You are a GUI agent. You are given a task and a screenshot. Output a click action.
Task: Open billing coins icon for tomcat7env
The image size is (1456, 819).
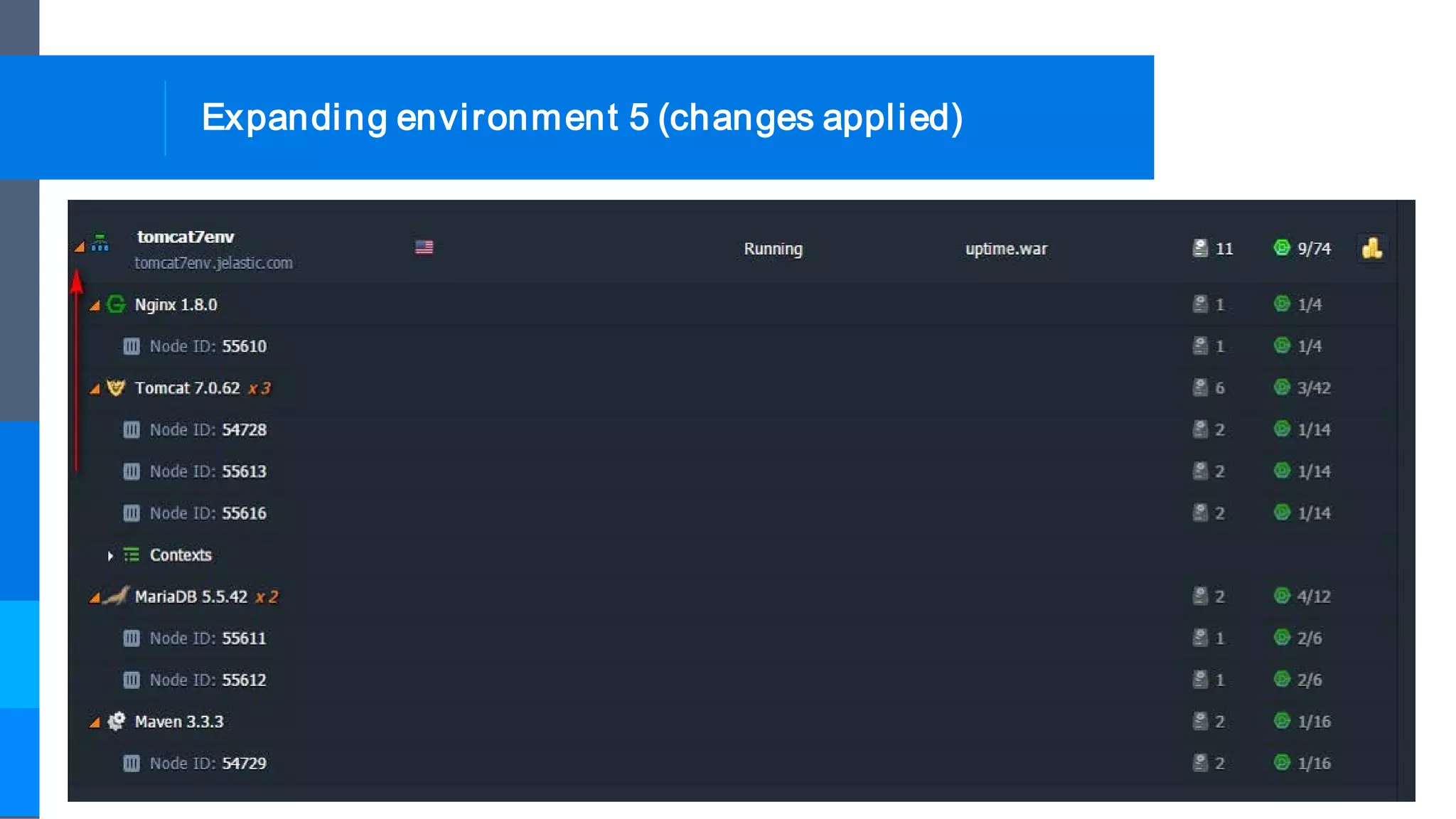pos(1372,248)
